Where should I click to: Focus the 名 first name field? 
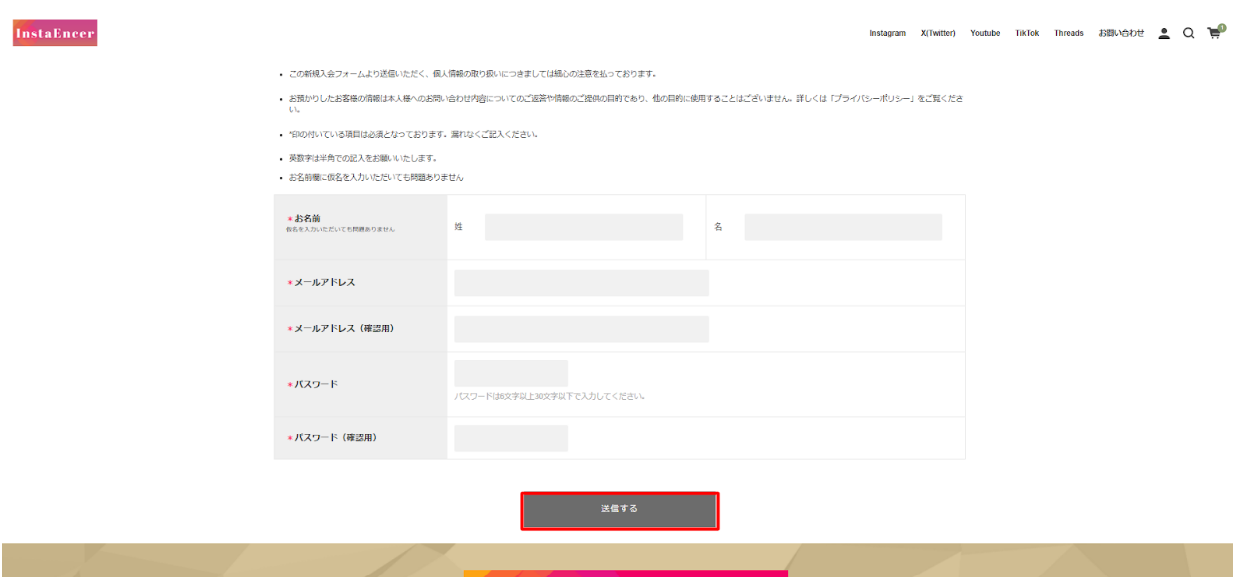coord(843,227)
